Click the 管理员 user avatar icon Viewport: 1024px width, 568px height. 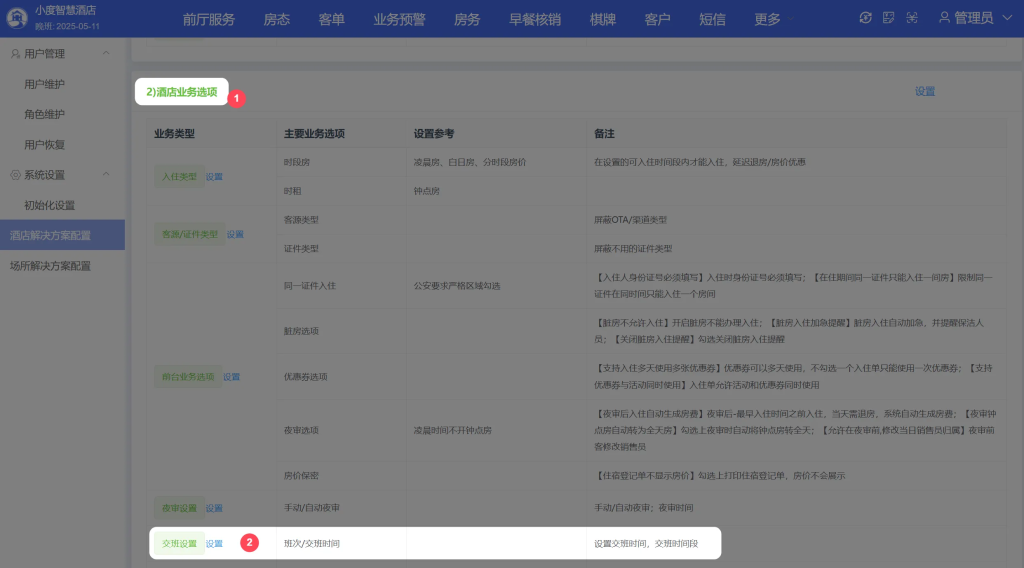946,18
